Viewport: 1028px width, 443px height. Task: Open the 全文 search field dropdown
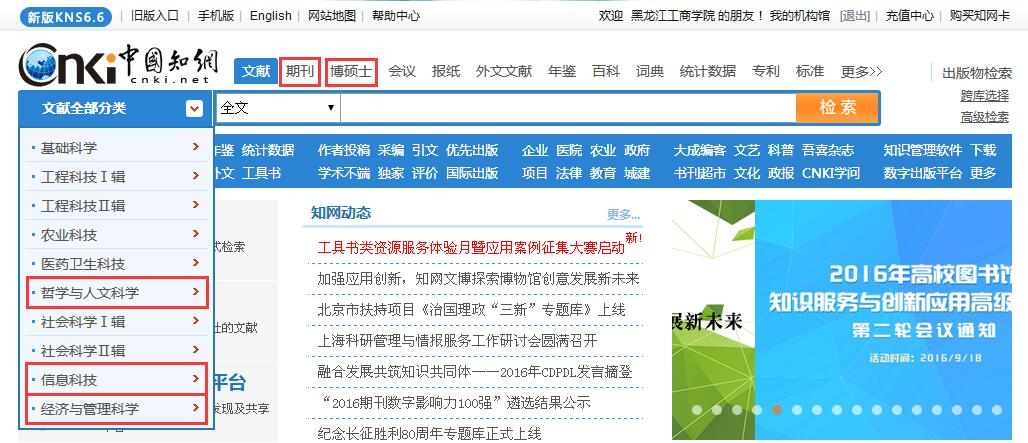click(x=277, y=107)
